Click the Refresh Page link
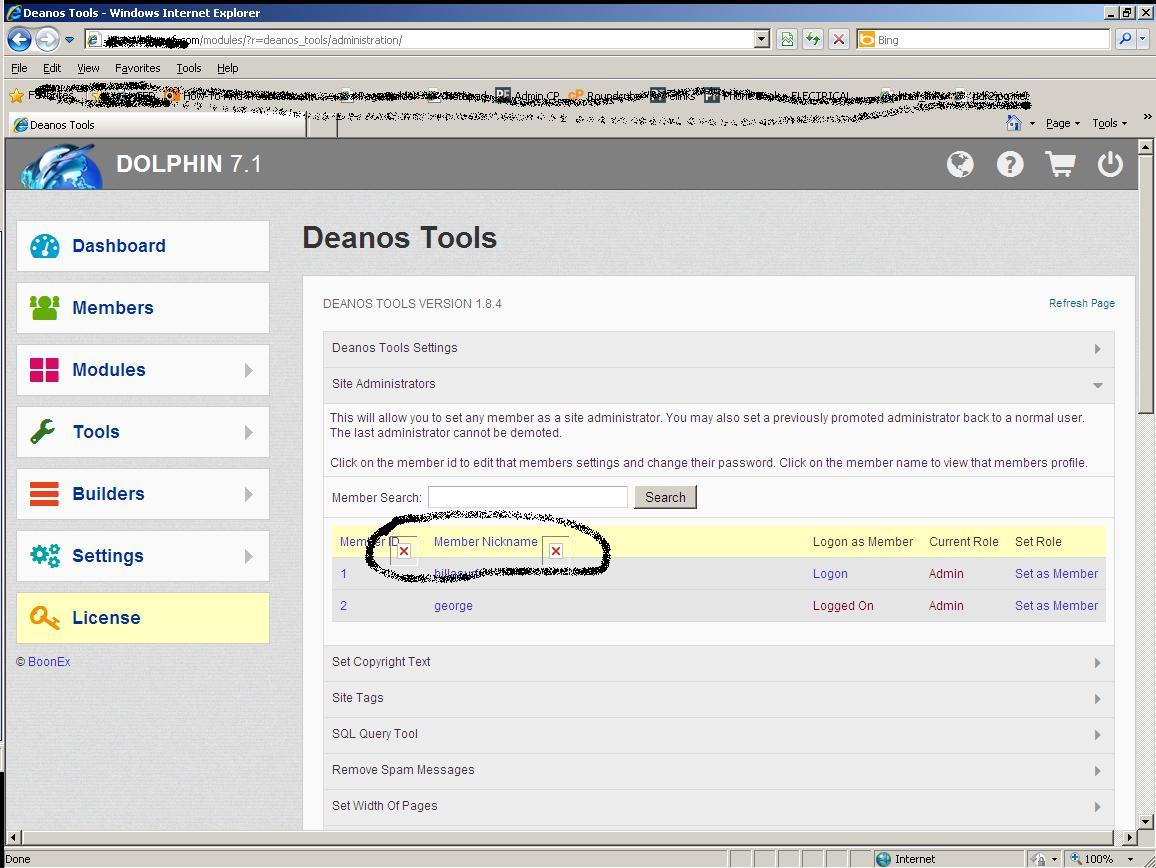The width and height of the screenshot is (1156, 868). point(1081,303)
